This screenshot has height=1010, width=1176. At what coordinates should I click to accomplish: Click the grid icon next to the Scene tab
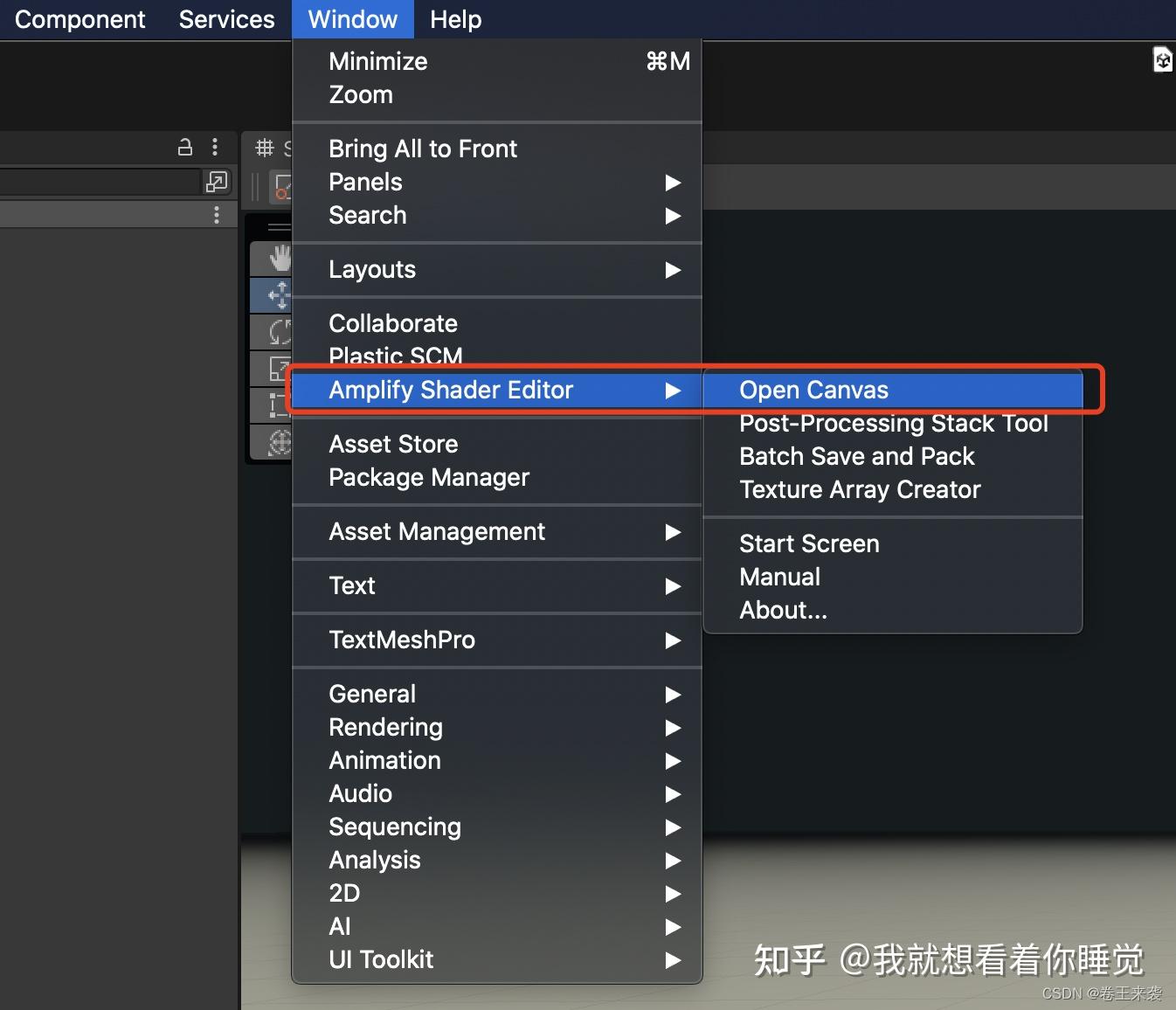(x=265, y=147)
